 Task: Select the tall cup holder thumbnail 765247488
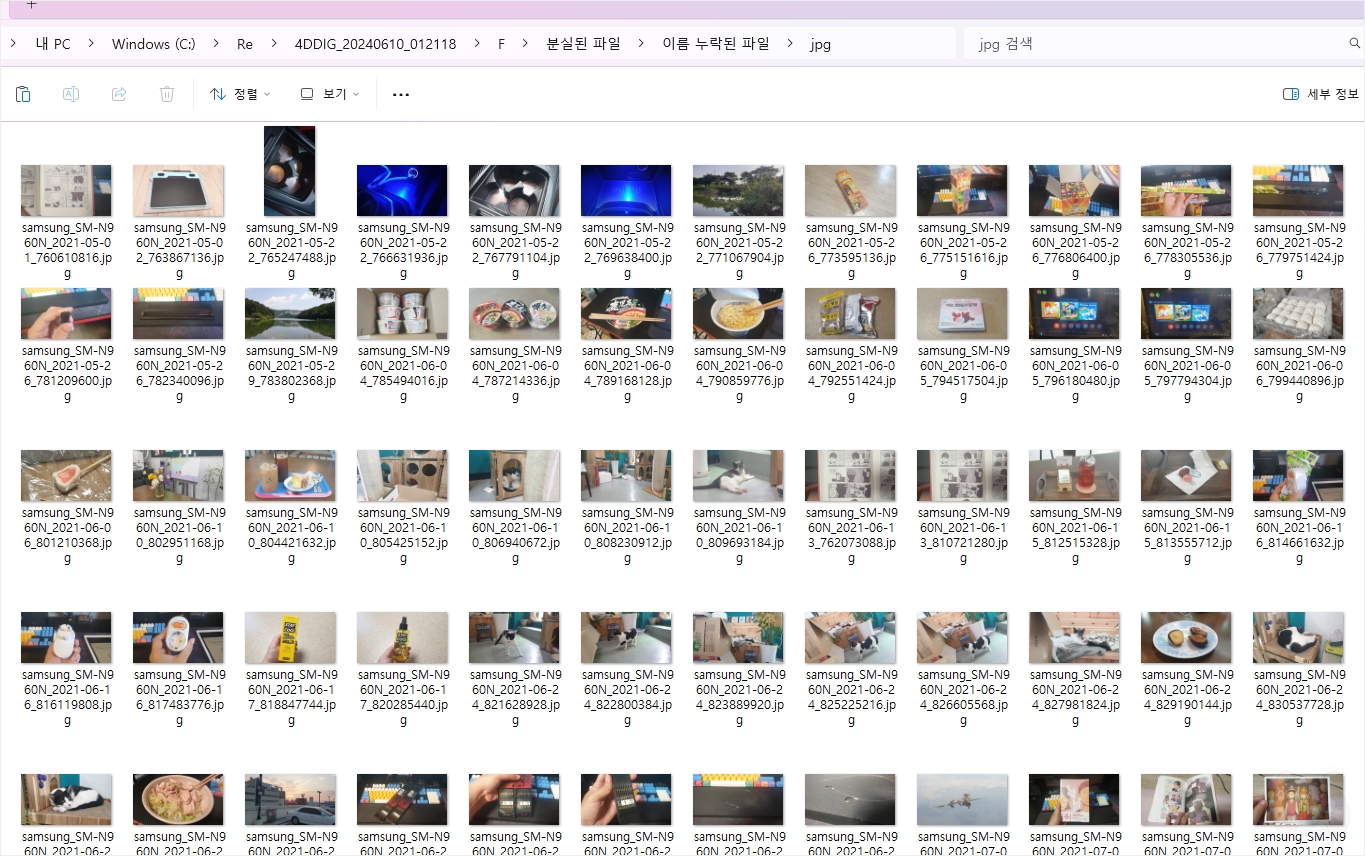coord(290,171)
